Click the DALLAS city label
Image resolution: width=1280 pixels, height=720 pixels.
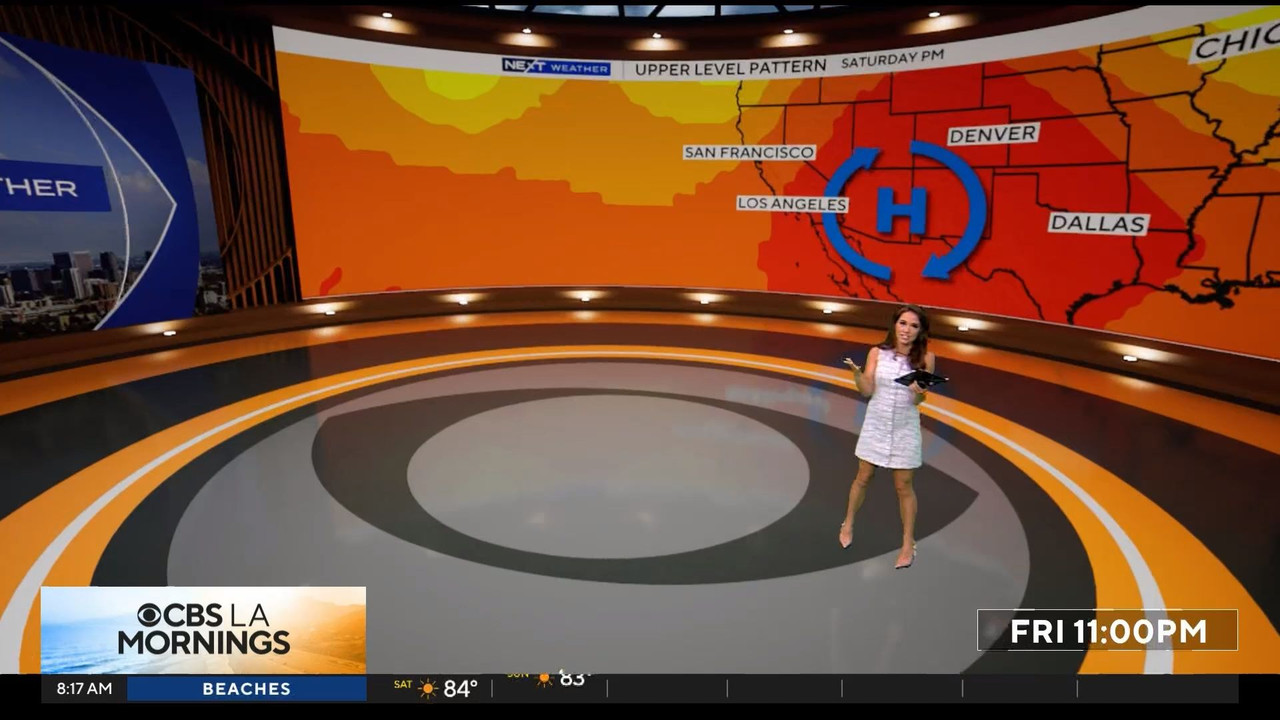coord(1098,223)
